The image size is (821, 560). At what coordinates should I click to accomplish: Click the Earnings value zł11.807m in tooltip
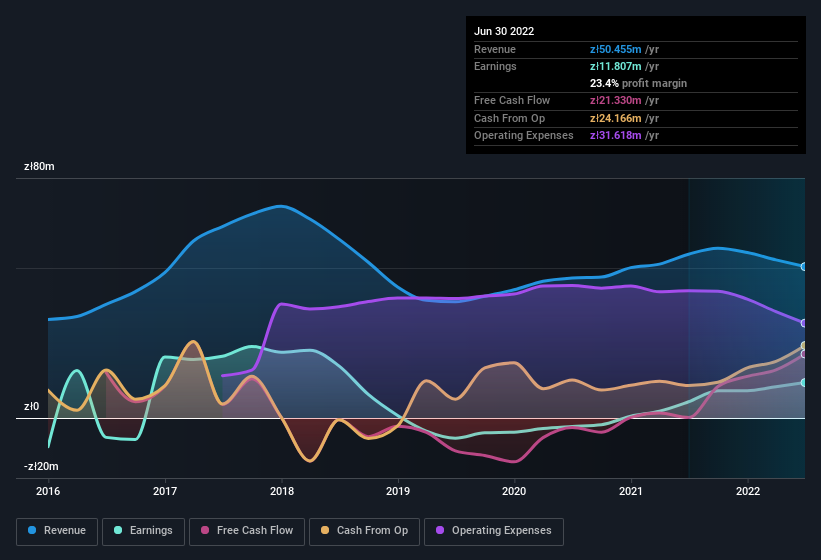[615, 66]
